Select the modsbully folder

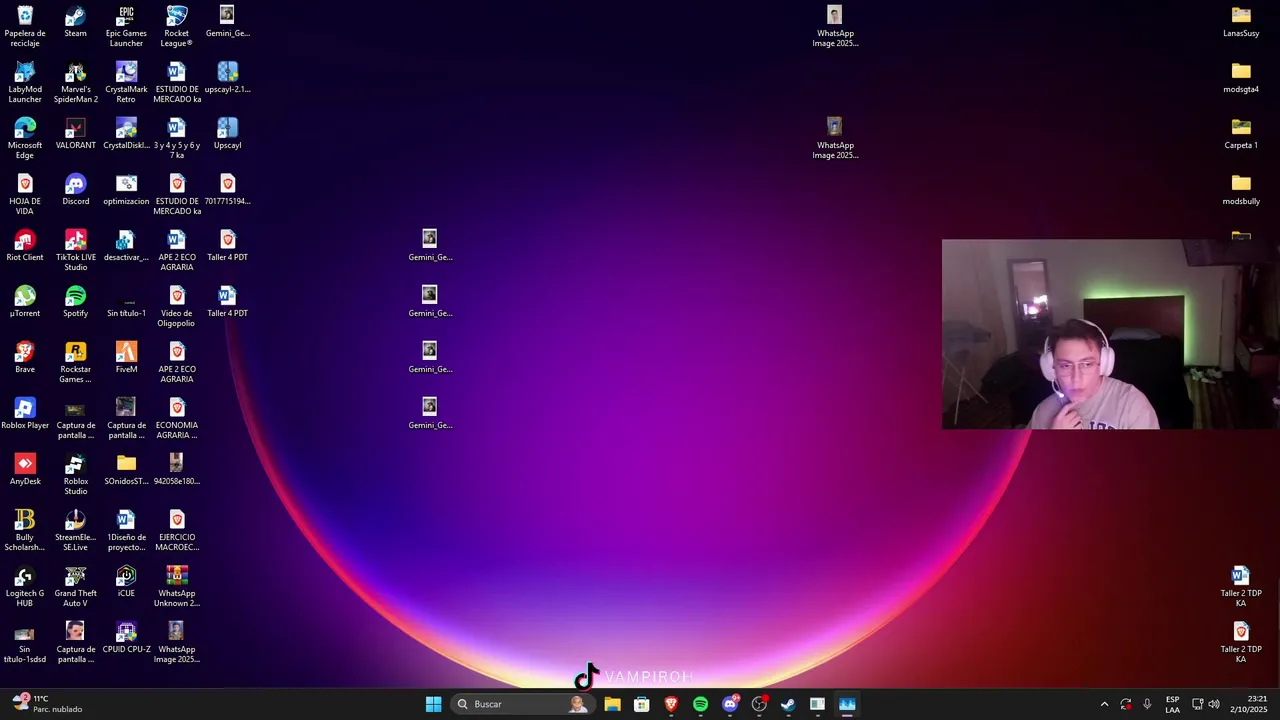(x=1241, y=190)
